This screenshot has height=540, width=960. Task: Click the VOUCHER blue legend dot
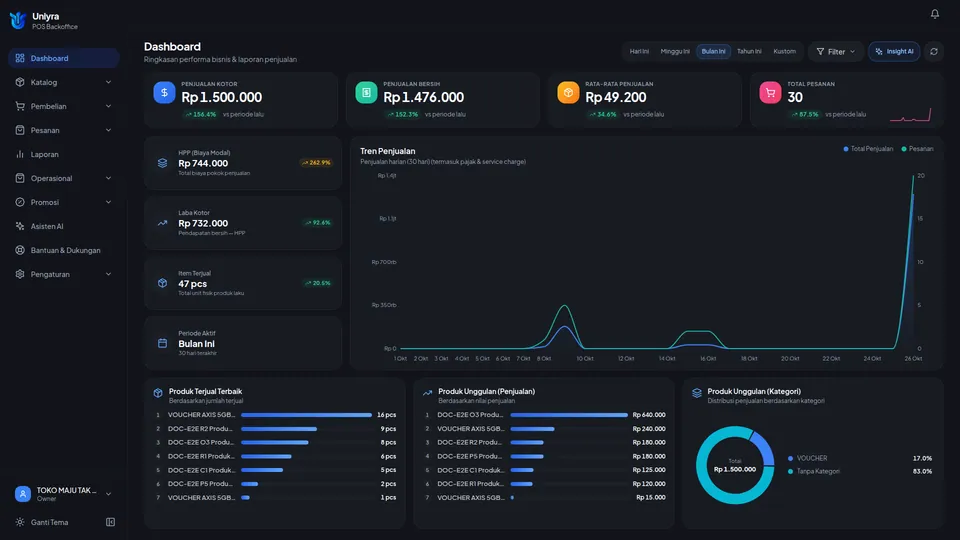pyautogui.click(x=790, y=458)
